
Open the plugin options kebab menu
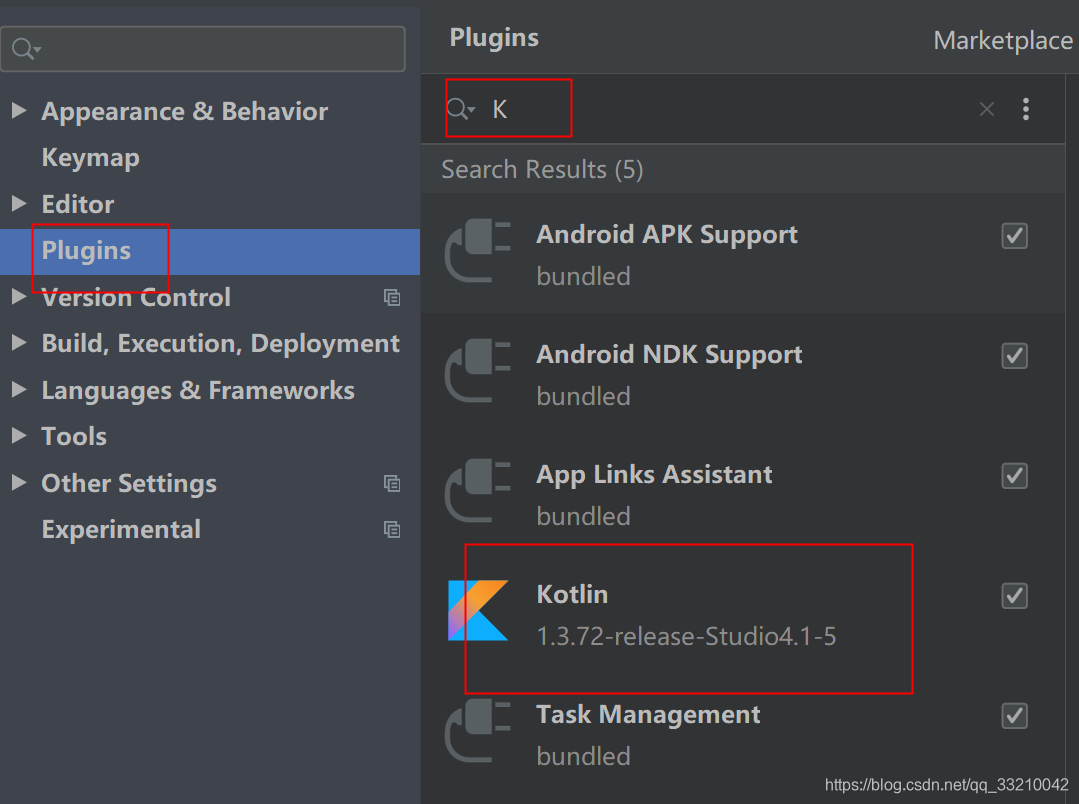1026,109
